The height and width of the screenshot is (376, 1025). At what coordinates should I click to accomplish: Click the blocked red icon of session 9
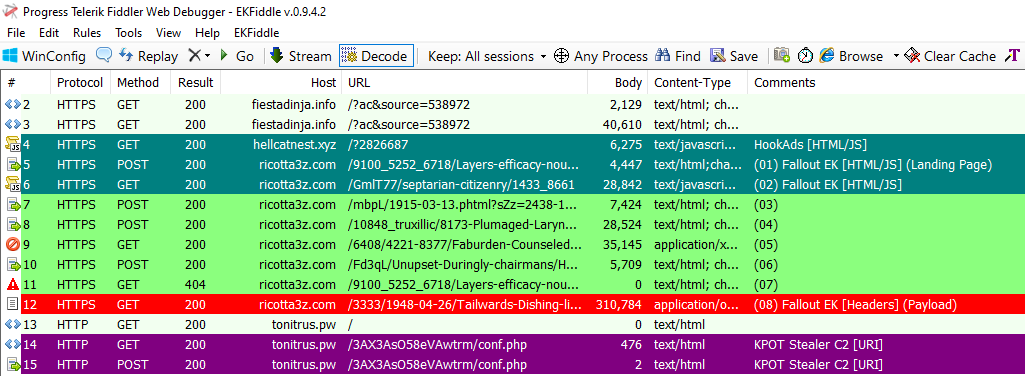tap(12, 245)
